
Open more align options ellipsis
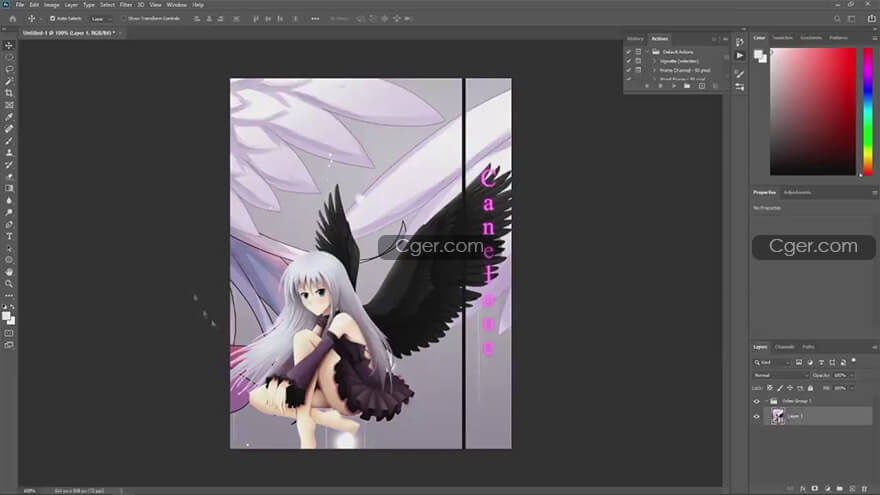point(315,19)
